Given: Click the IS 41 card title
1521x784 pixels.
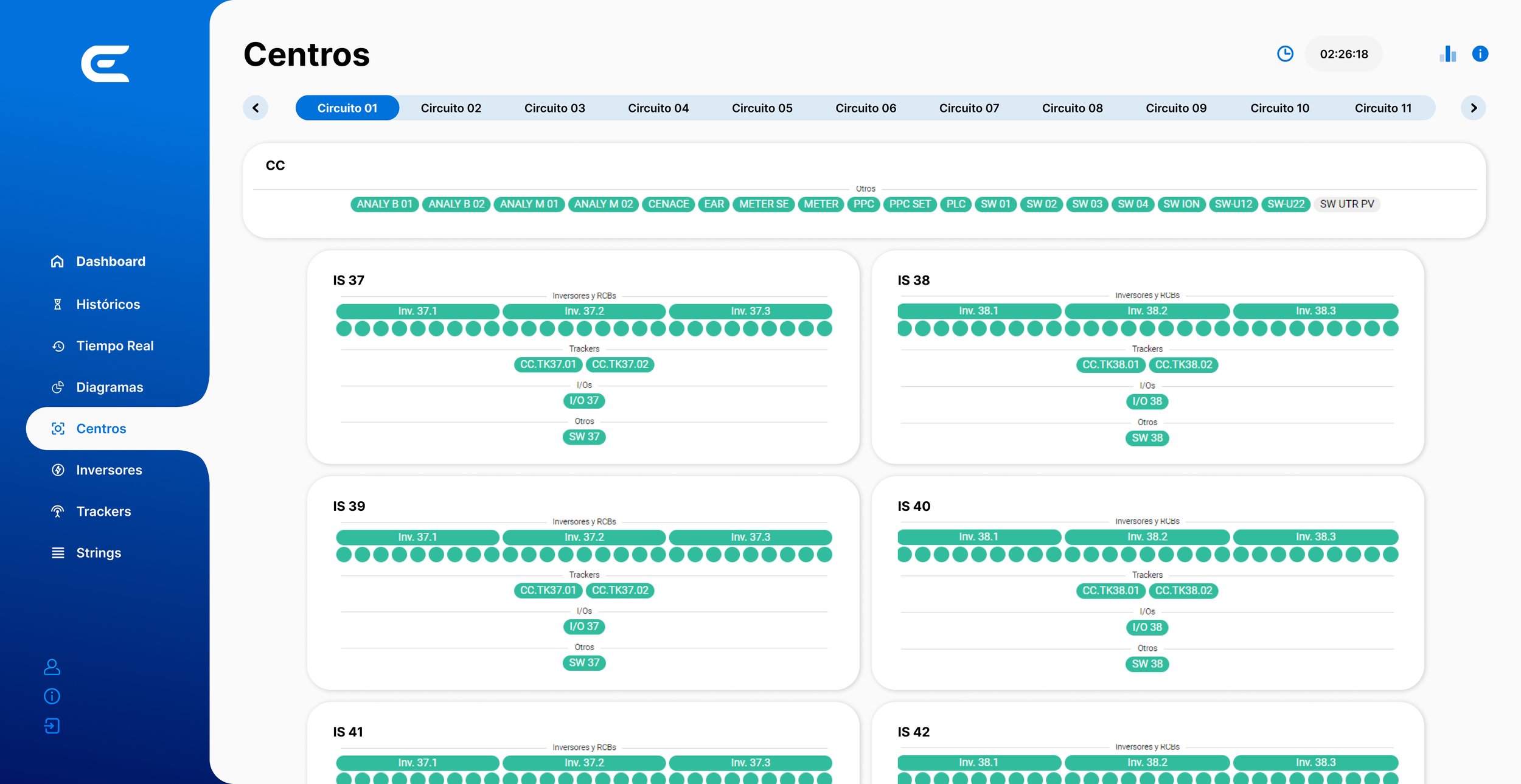Looking at the screenshot, I should (348, 732).
